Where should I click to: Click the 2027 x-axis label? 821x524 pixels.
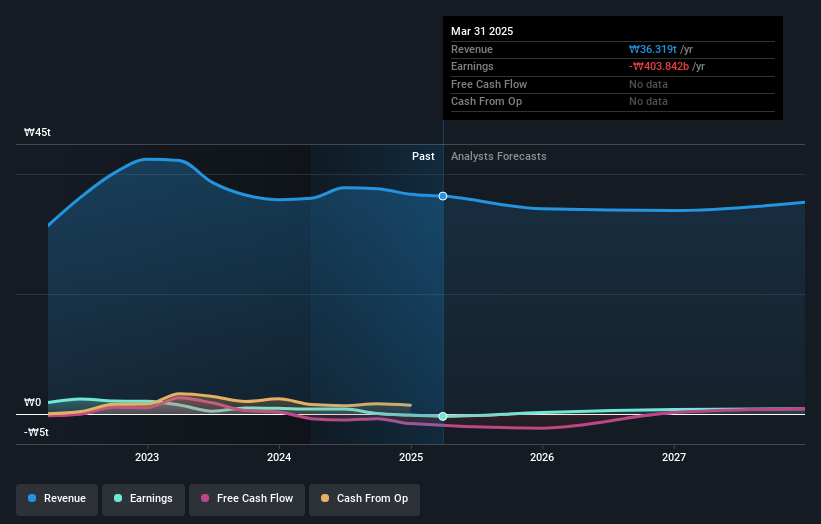(674, 458)
